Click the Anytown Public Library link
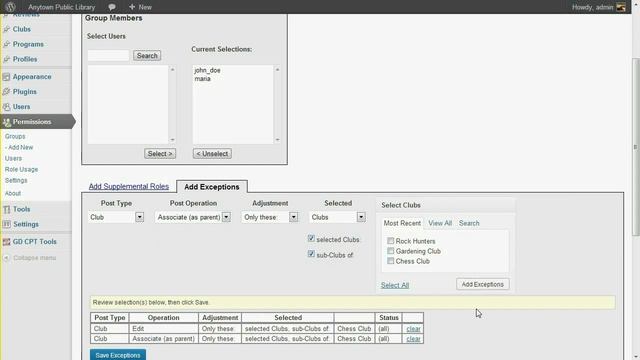Image resolution: width=640 pixels, height=360 pixels. pos(61,7)
